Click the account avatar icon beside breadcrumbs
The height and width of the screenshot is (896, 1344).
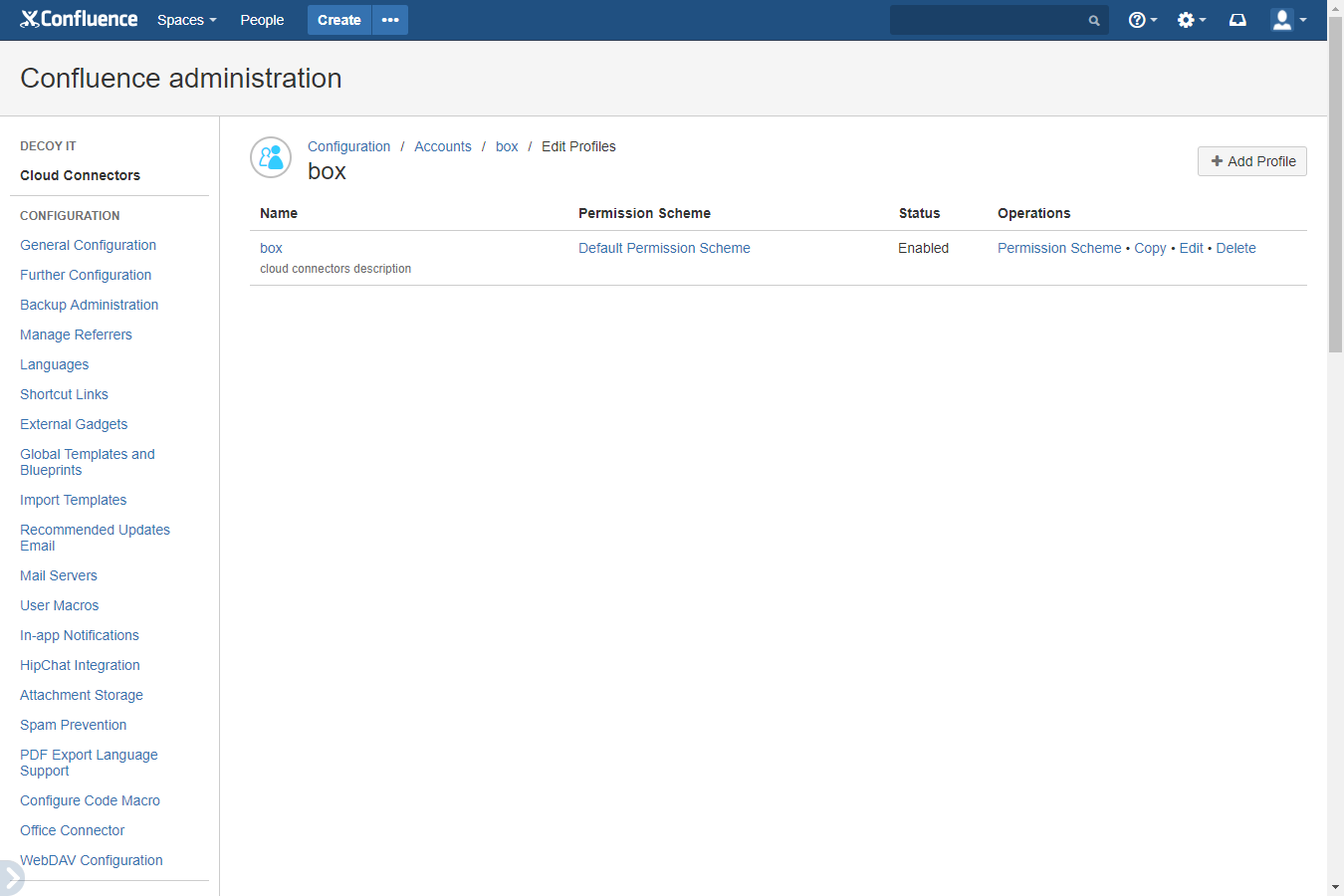click(271, 157)
